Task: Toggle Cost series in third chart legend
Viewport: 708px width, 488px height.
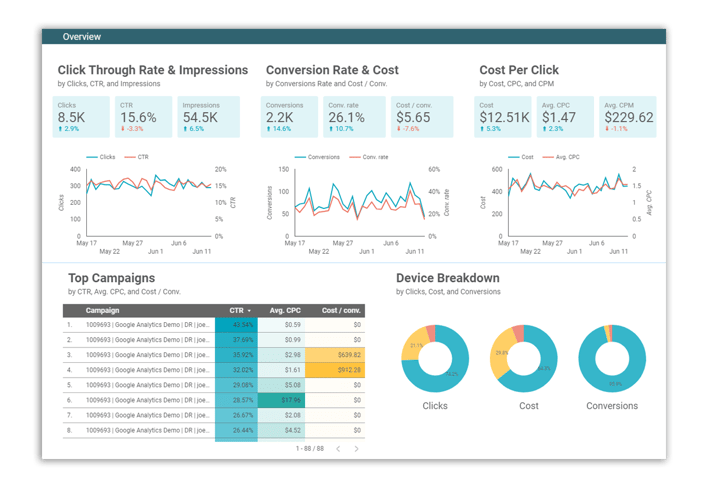Action: (521, 157)
